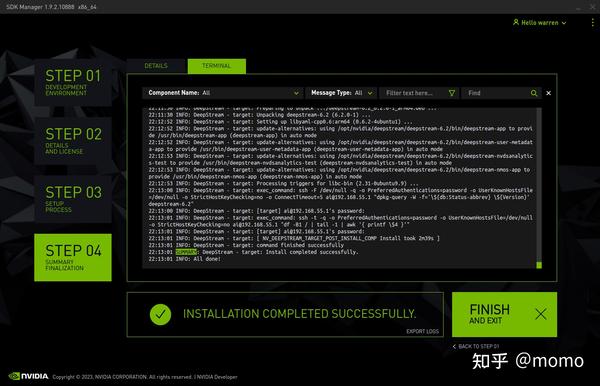Click the user profile icon
Screen dimensions: 600x386
tap(515, 22)
